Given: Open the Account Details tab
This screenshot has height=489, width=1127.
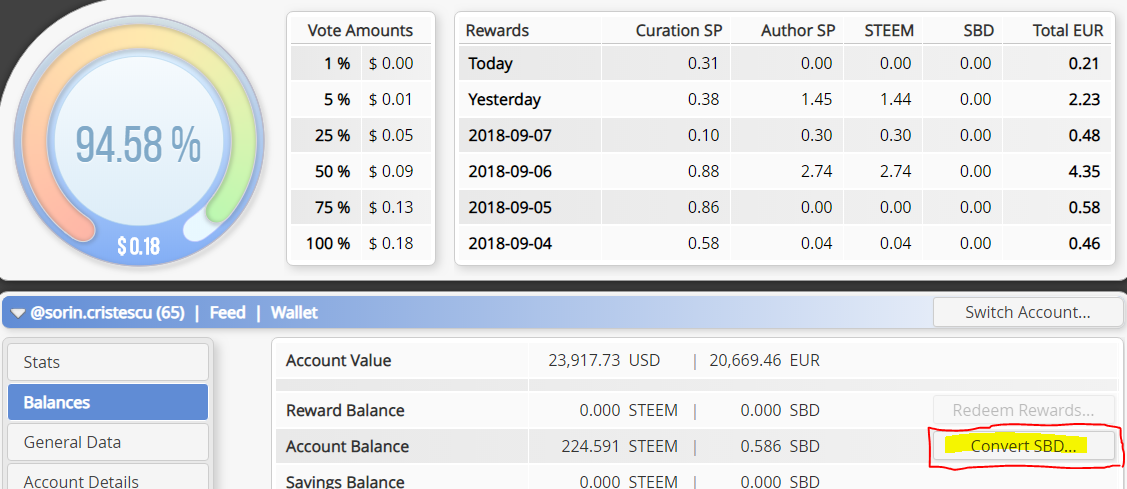Looking at the screenshot, I should [108, 480].
